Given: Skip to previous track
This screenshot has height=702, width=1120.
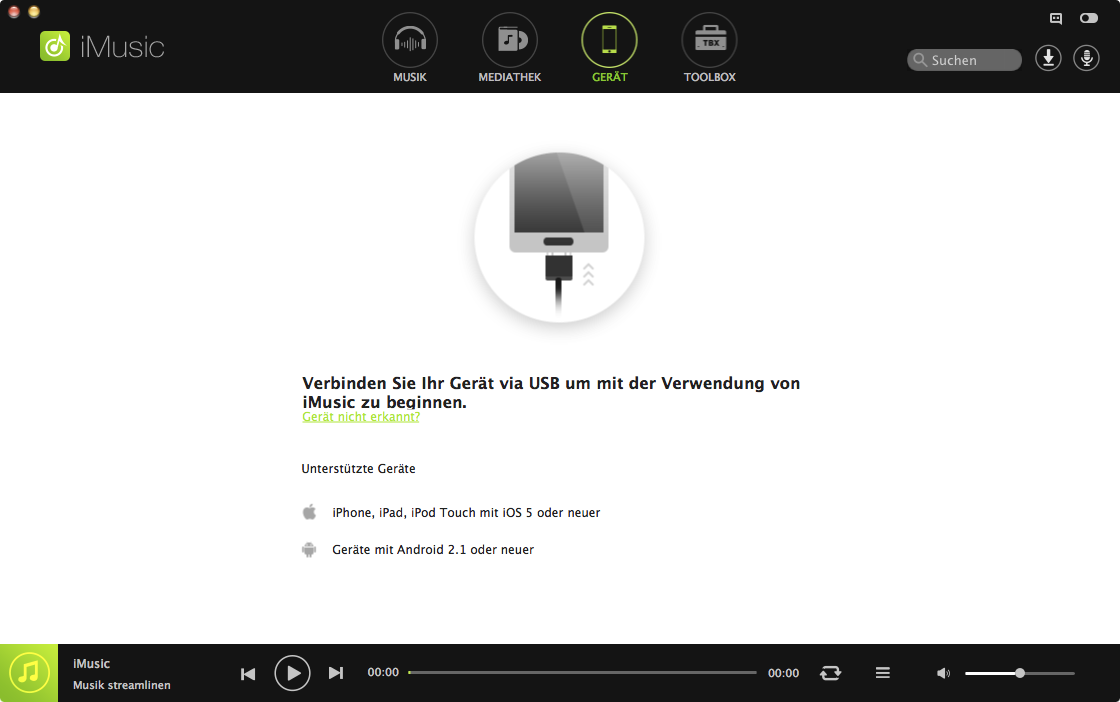Looking at the screenshot, I should coord(248,673).
